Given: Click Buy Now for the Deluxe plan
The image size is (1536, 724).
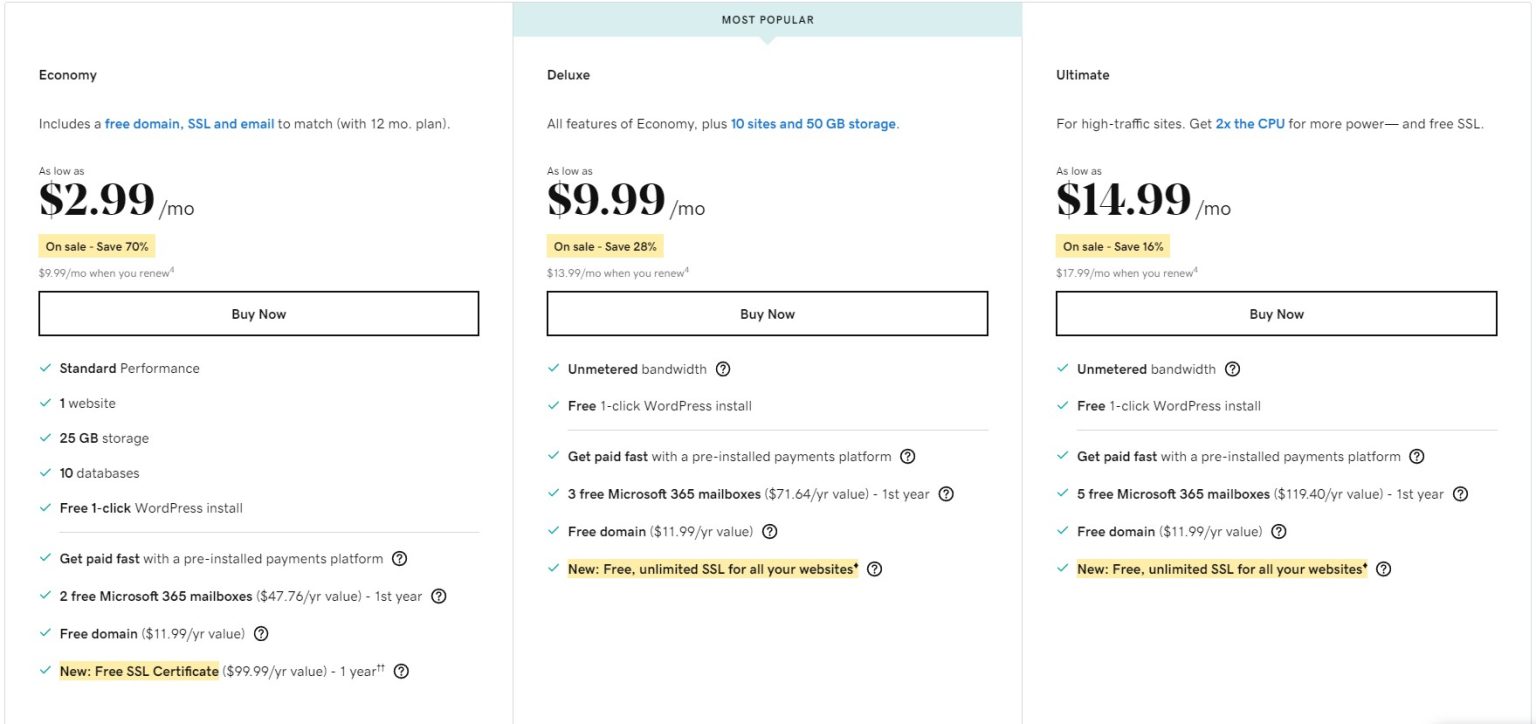Looking at the screenshot, I should (x=767, y=313).
